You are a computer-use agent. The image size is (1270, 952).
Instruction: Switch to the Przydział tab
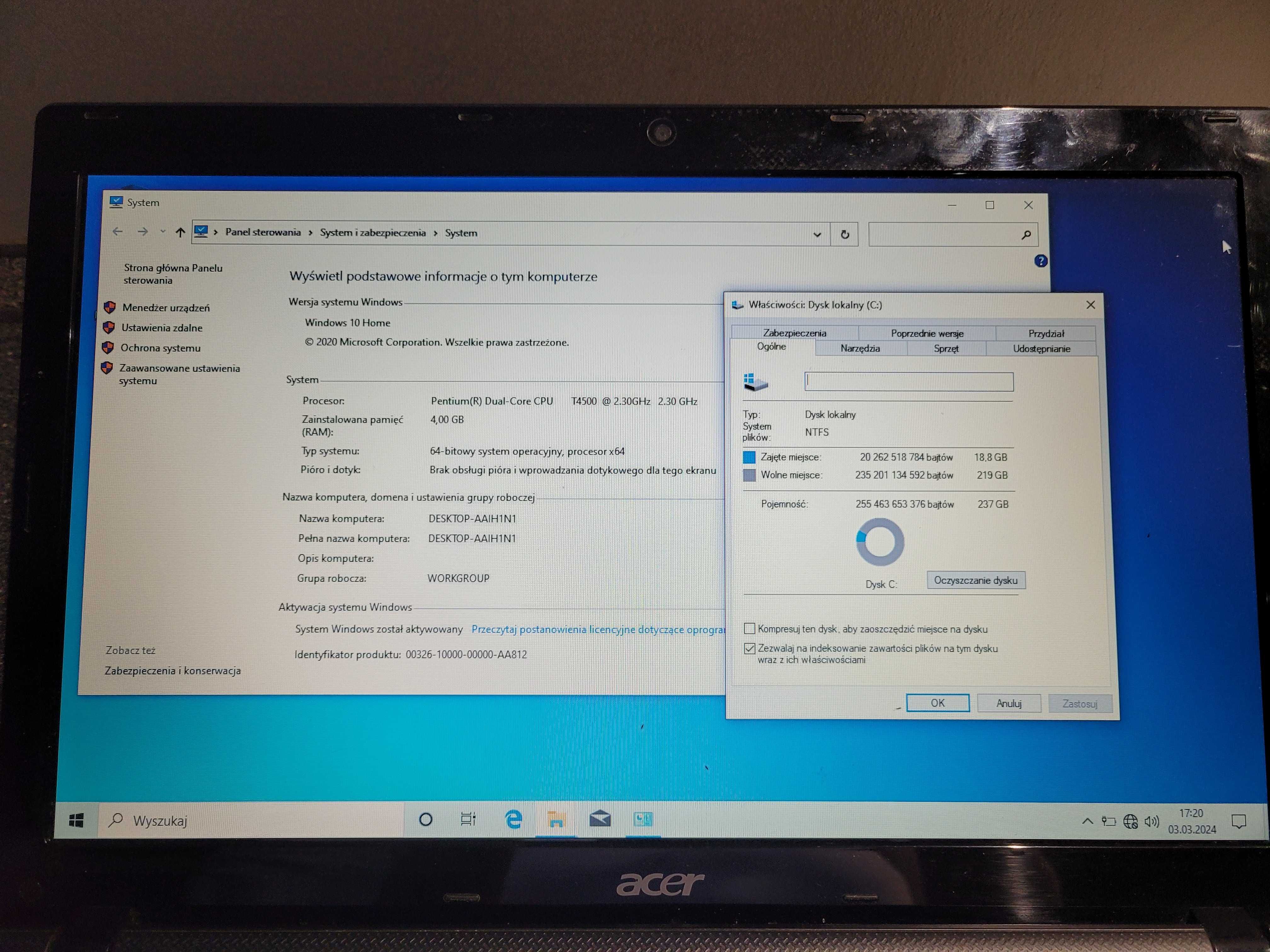(1045, 333)
